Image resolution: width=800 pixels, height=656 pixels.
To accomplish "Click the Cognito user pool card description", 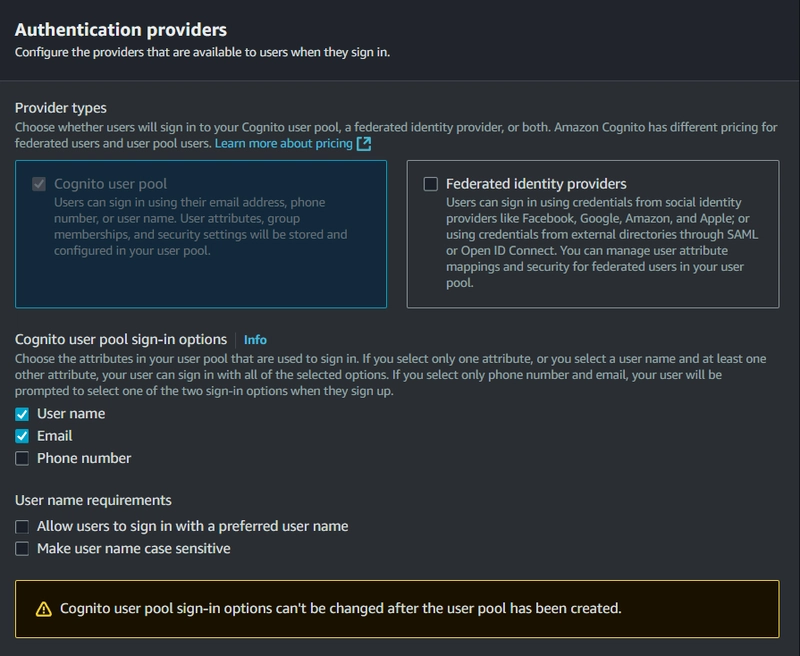I will click(200, 226).
